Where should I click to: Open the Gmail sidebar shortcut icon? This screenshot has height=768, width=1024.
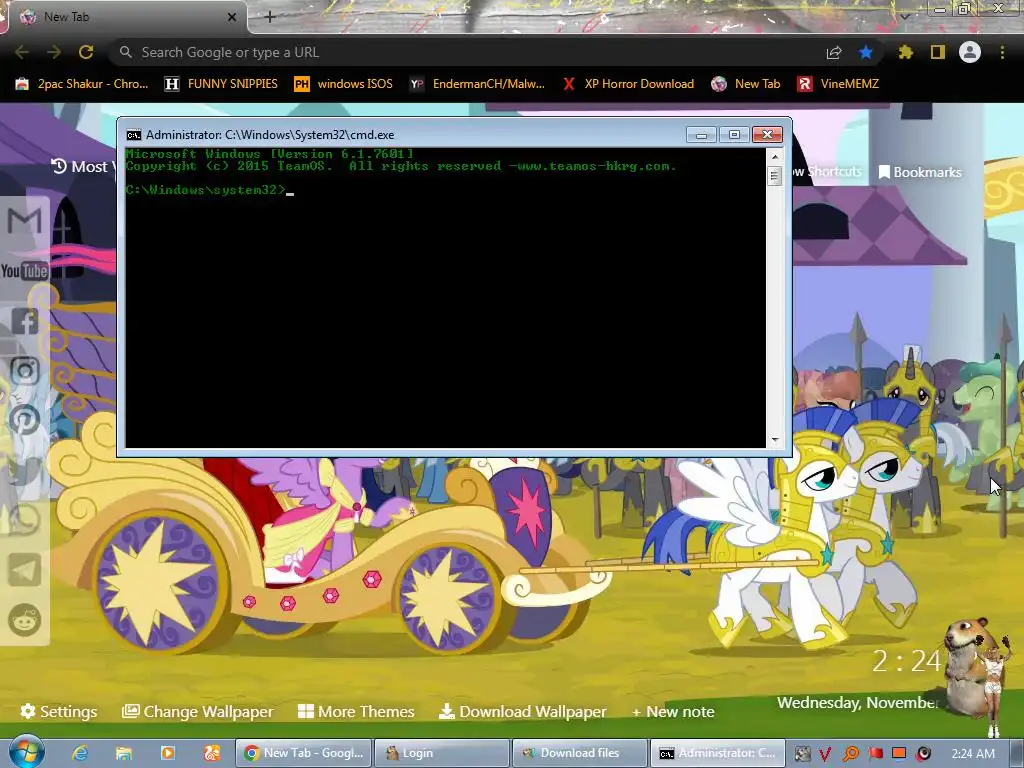[x=25, y=221]
